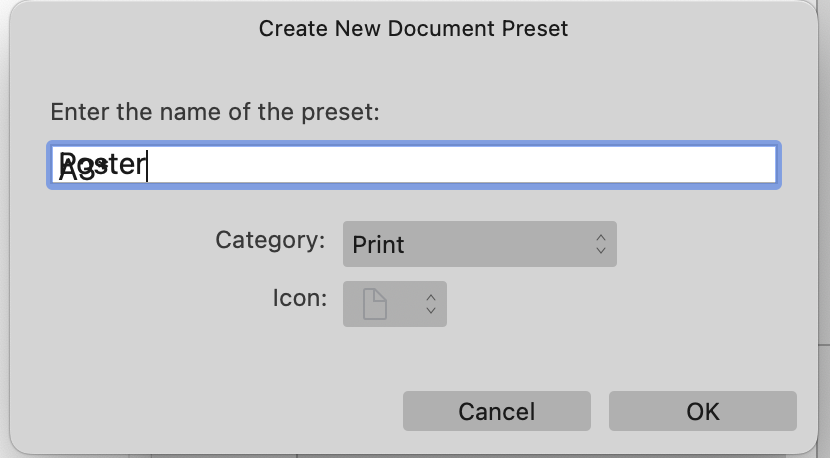Image resolution: width=830 pixels, height=458 pixels.
Task: Click the lower chevron of the Icon popup
Action: tap(431, 310)
